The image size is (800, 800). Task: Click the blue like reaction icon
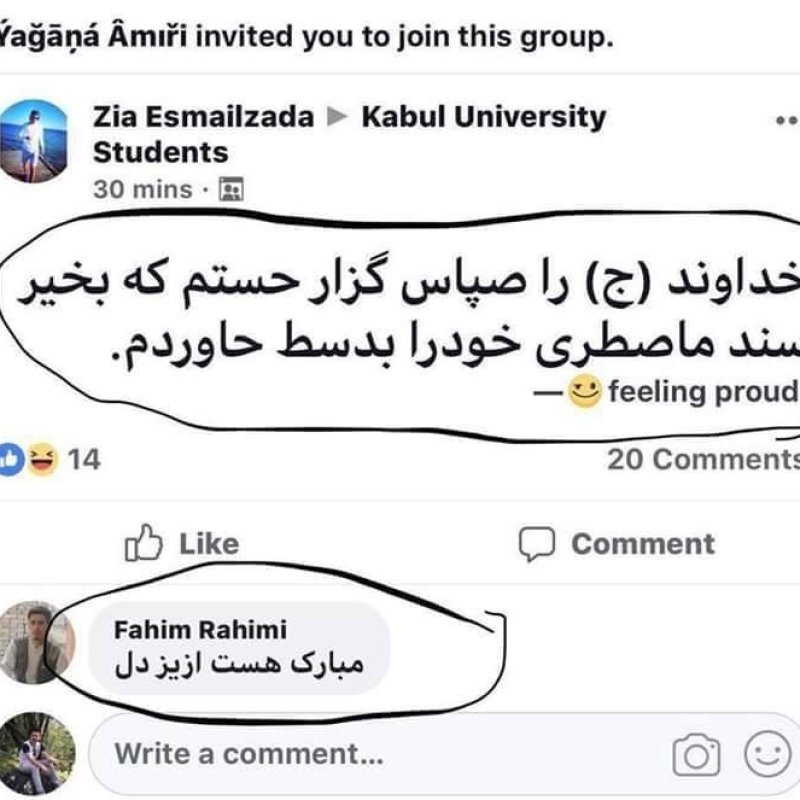click(9, 460)
